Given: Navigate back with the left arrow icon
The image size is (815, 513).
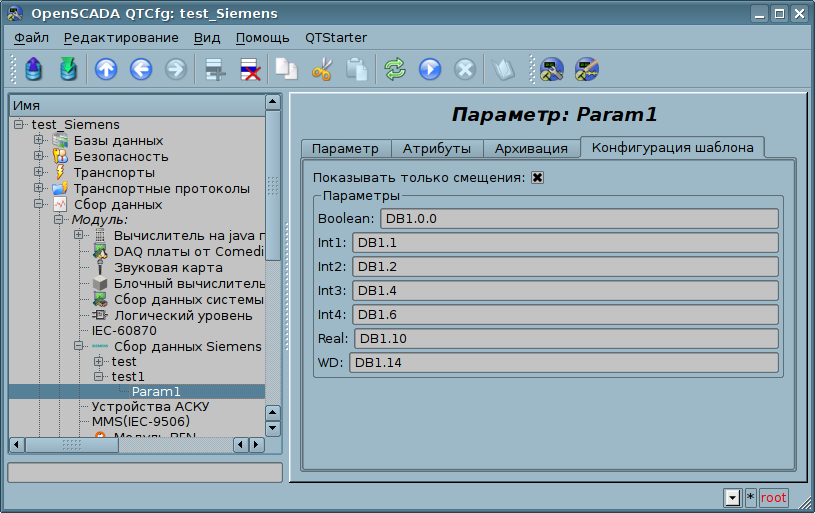Looking at the screenshot, I should point(140,69).
